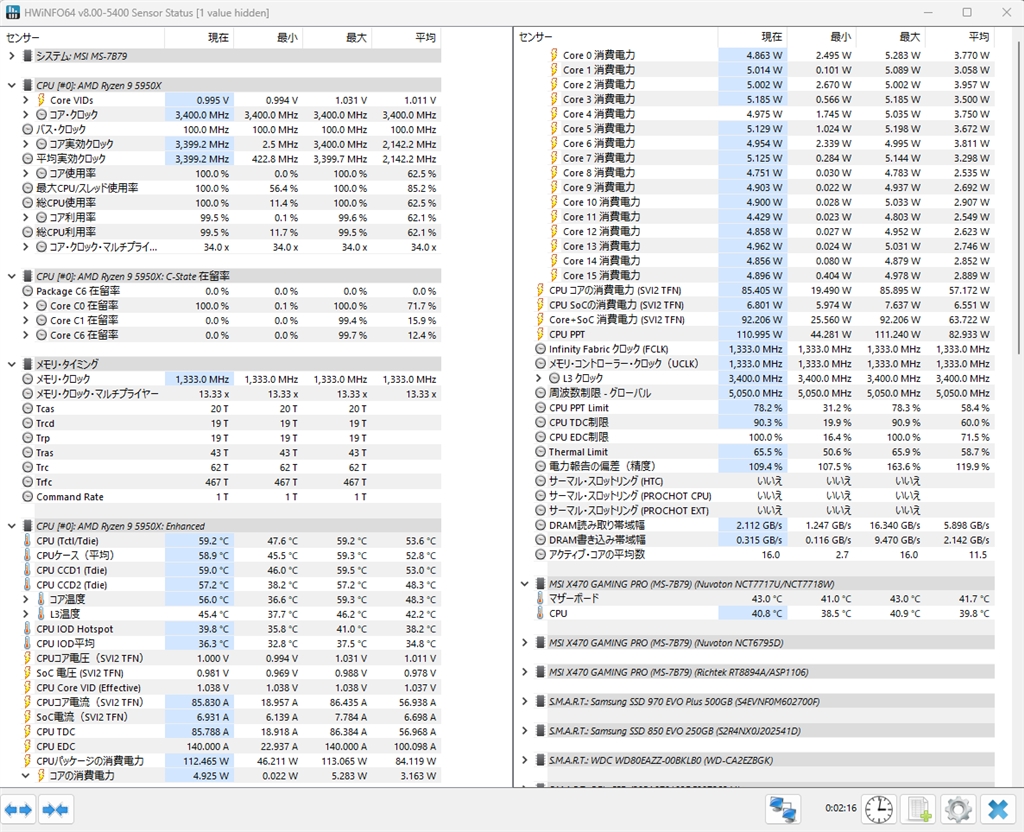This screenshot has width=1024, height=832.
Task: Click the clock reset timer icon
Action: coord(879,808)
